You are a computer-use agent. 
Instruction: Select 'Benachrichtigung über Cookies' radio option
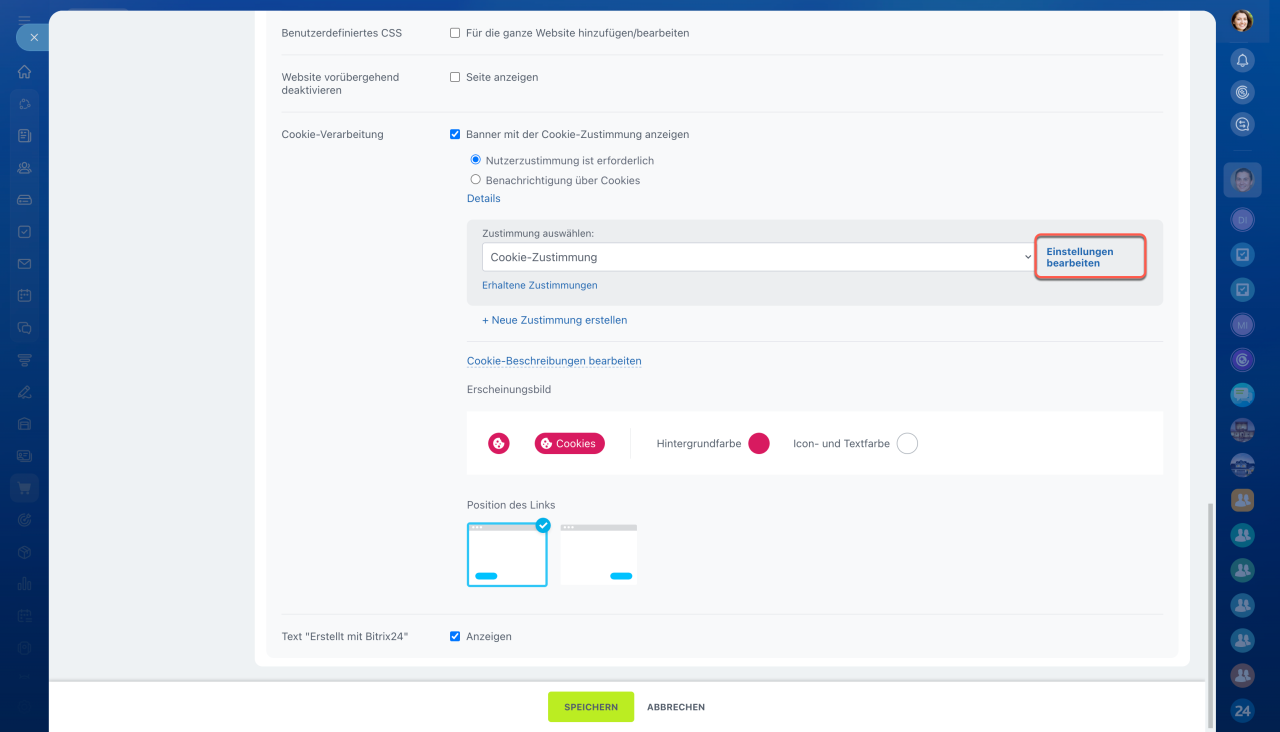476,180
